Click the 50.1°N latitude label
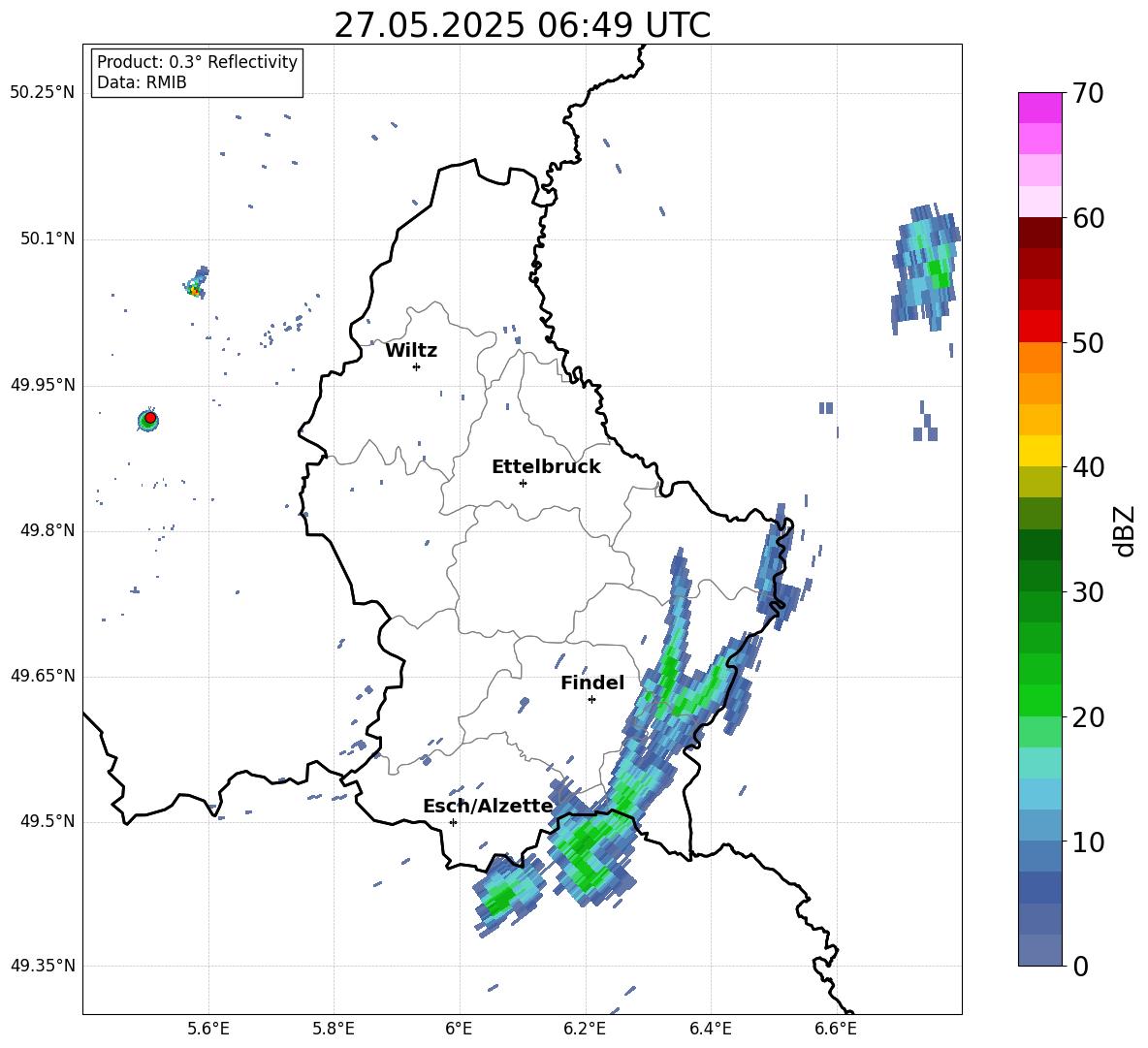Viewport: 1148px width, 1048px height. coord(48,239)
